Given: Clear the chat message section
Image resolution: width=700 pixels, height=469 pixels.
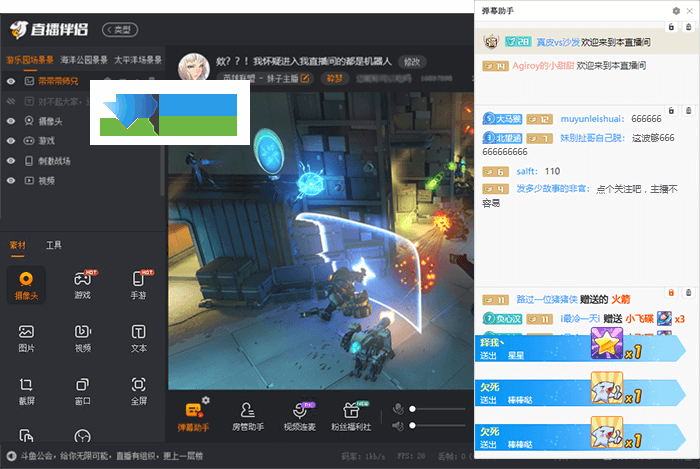Looking at the screenshot, I should tap(688, 110).
